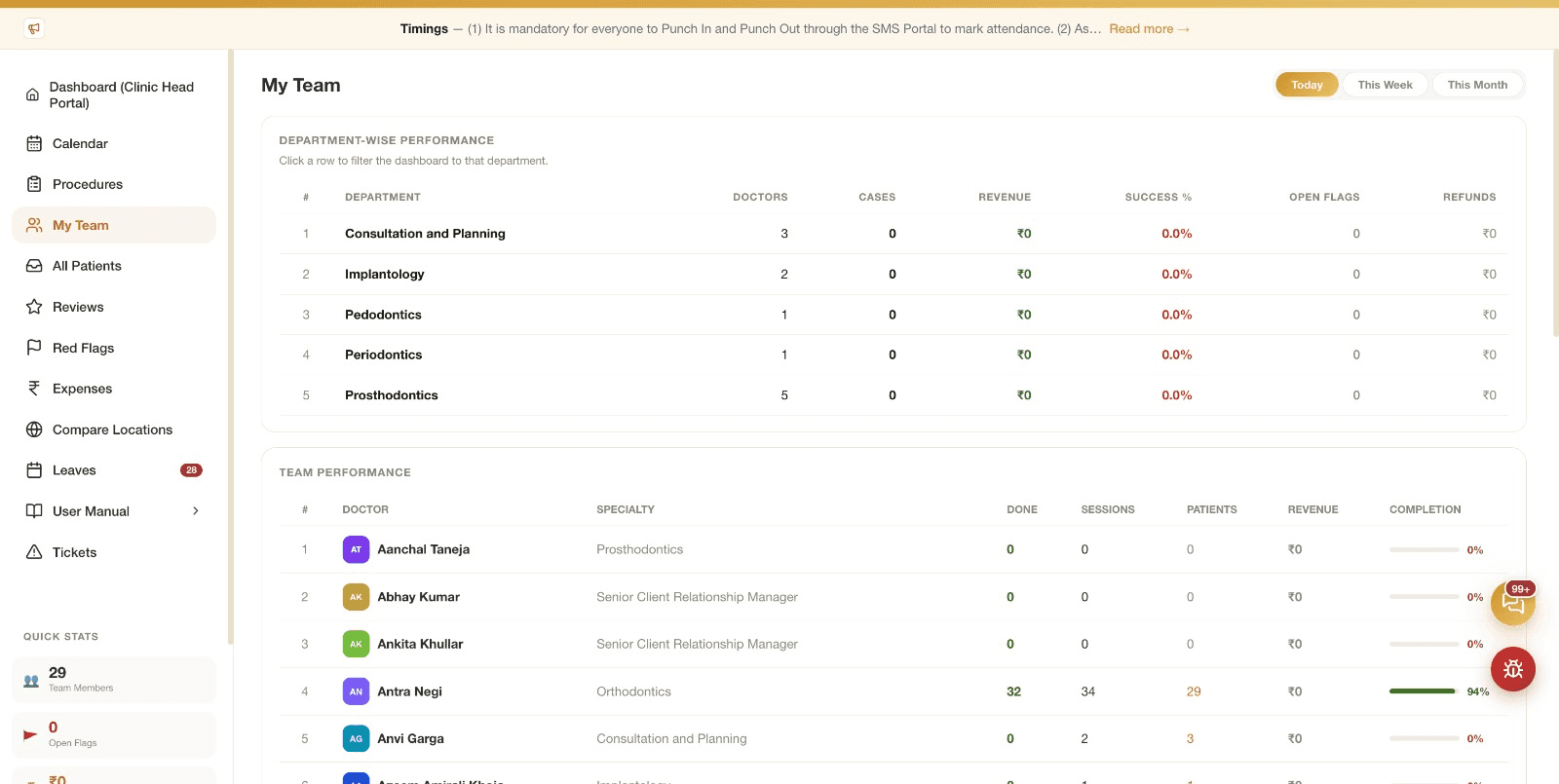Click the 28 badge on Leaves

pyautogui.click(x=191, y=470)
